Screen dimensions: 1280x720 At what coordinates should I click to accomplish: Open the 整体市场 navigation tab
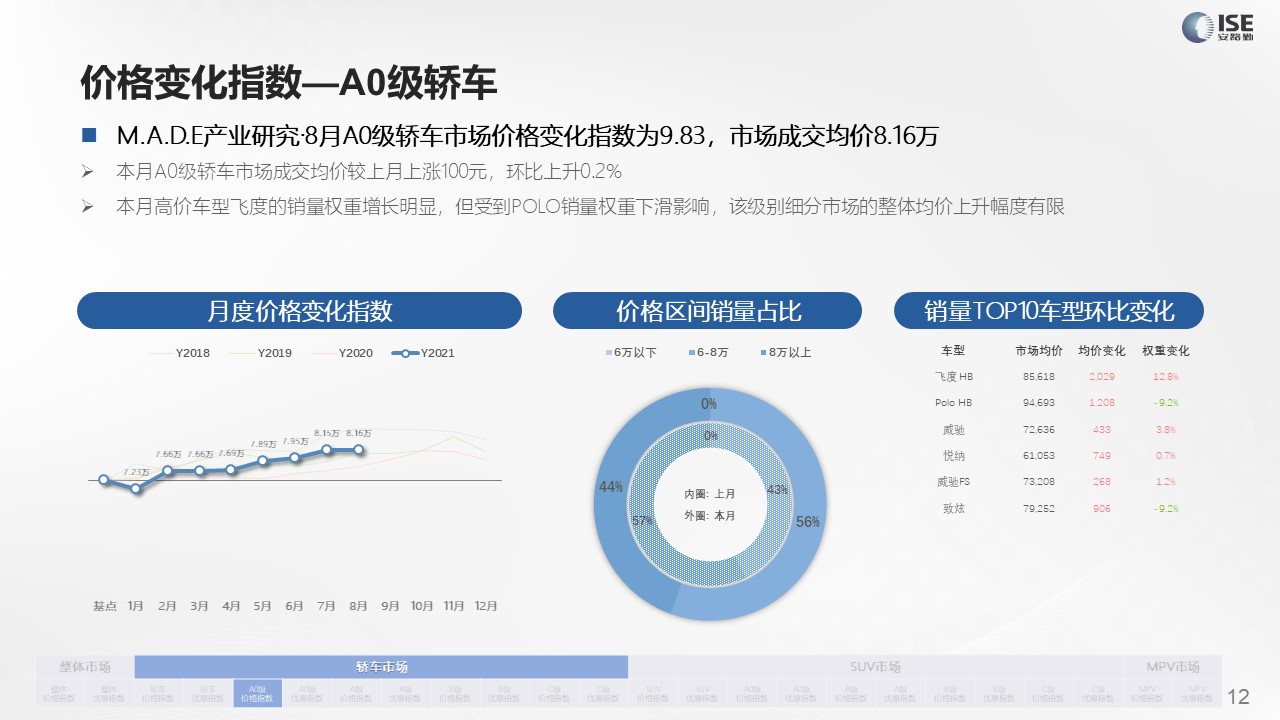click(x=85, y=667)
